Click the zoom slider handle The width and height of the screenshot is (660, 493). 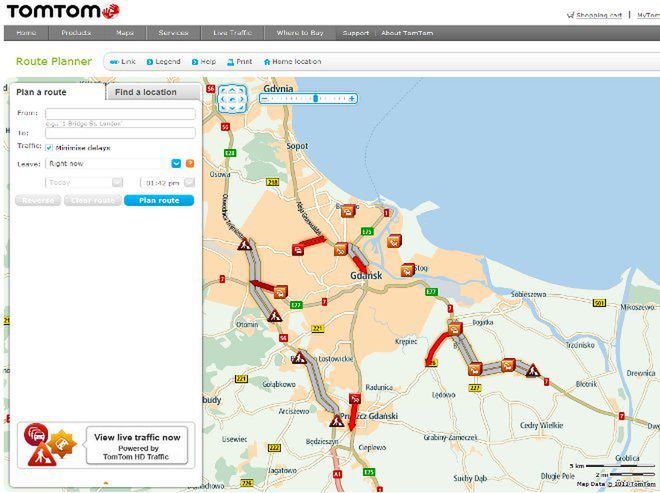click(315, 99)
